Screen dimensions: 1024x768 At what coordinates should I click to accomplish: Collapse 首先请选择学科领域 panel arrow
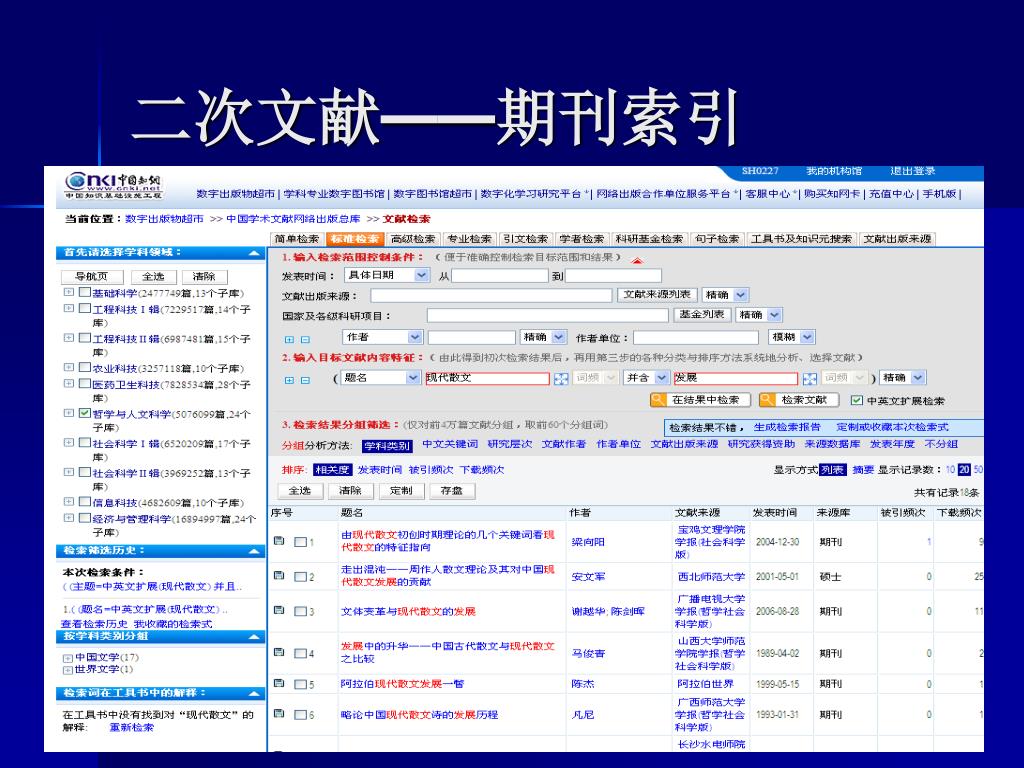254,253
